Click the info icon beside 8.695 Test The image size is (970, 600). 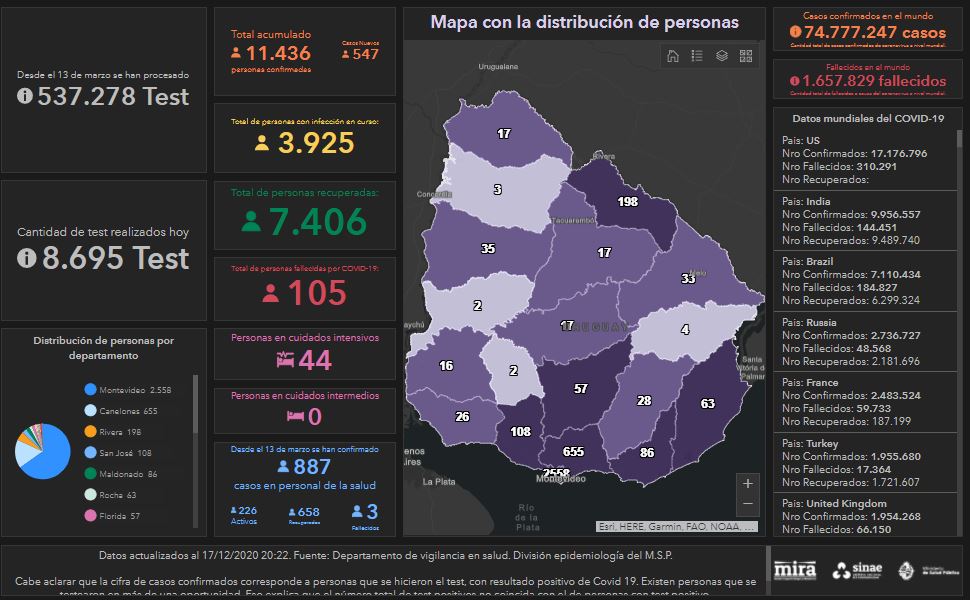(x=26, y=258)
